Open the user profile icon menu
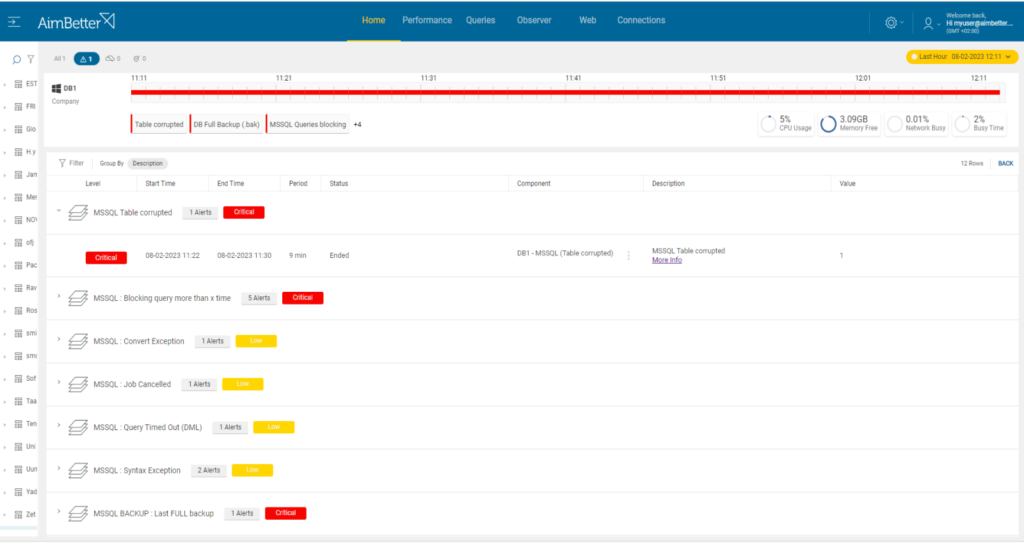 pos(928,24)
